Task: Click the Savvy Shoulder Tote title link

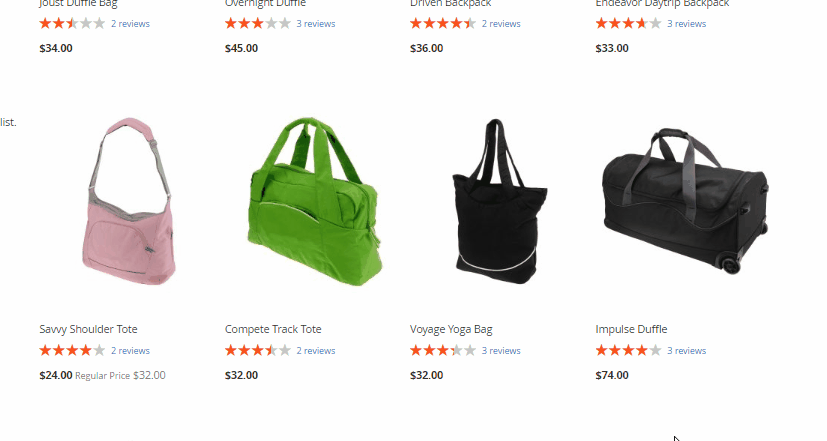Action: [88, 329]
